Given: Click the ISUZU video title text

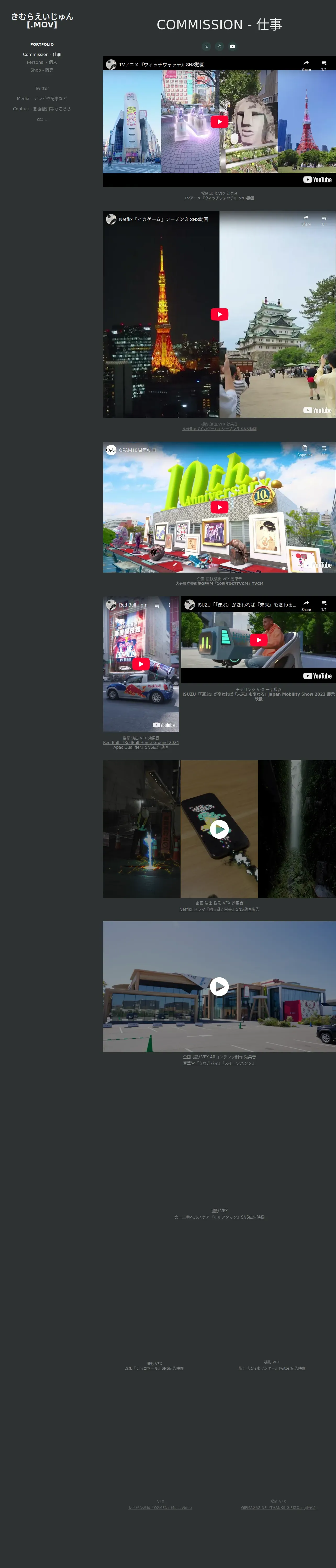Looking at the screenshot, I should [246, 605].
